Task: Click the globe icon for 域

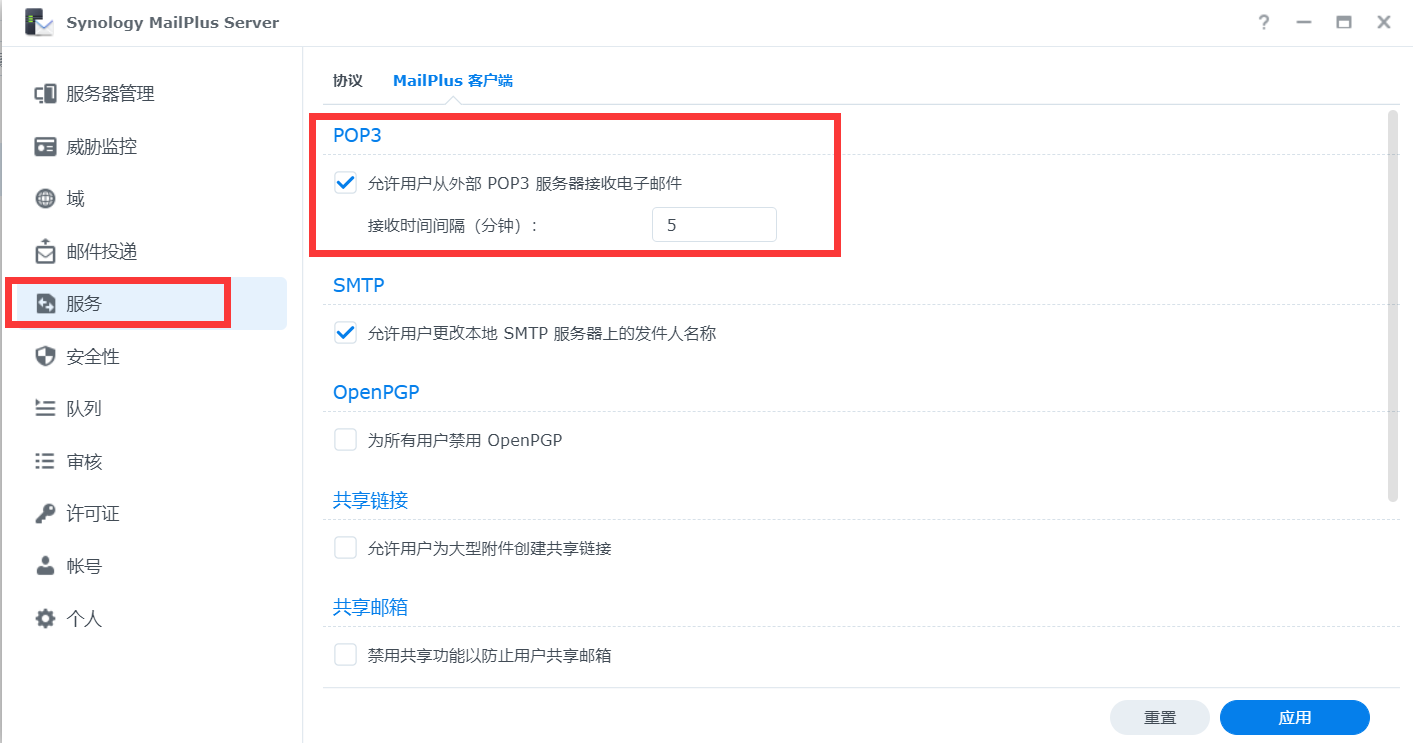Action: 45,199
